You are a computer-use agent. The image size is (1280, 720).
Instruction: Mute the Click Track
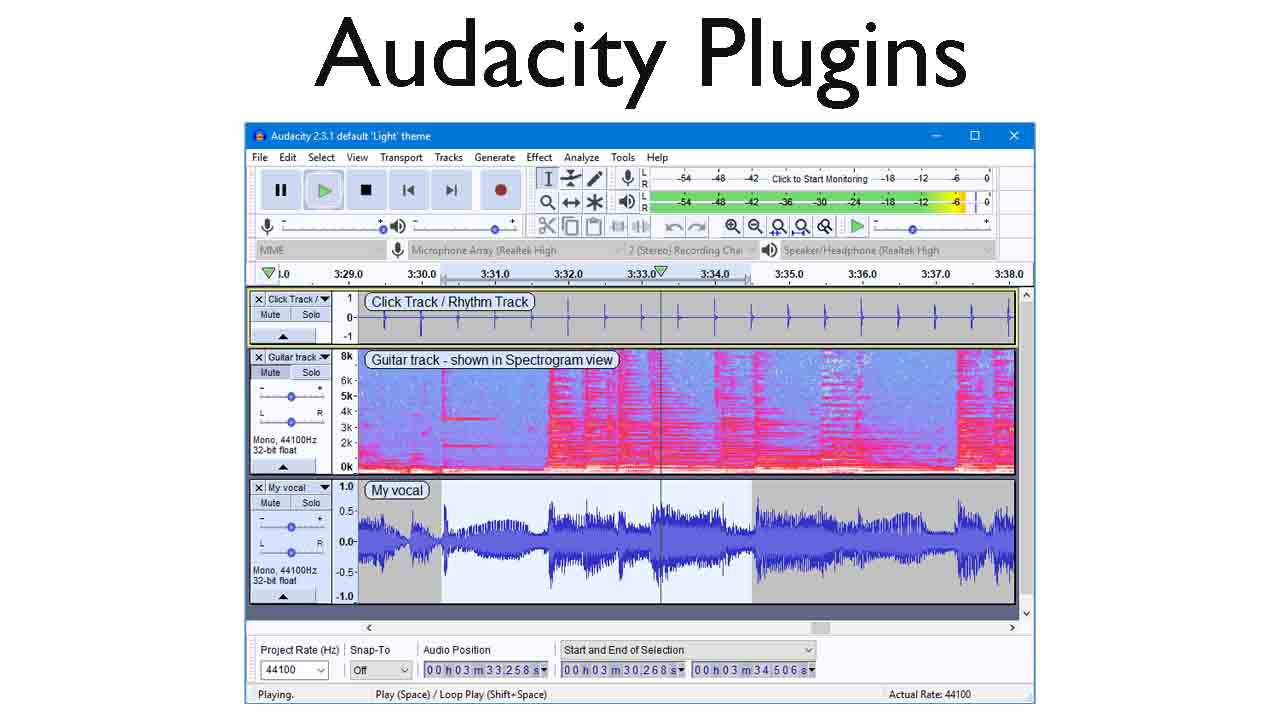click(x=269, y=314)
